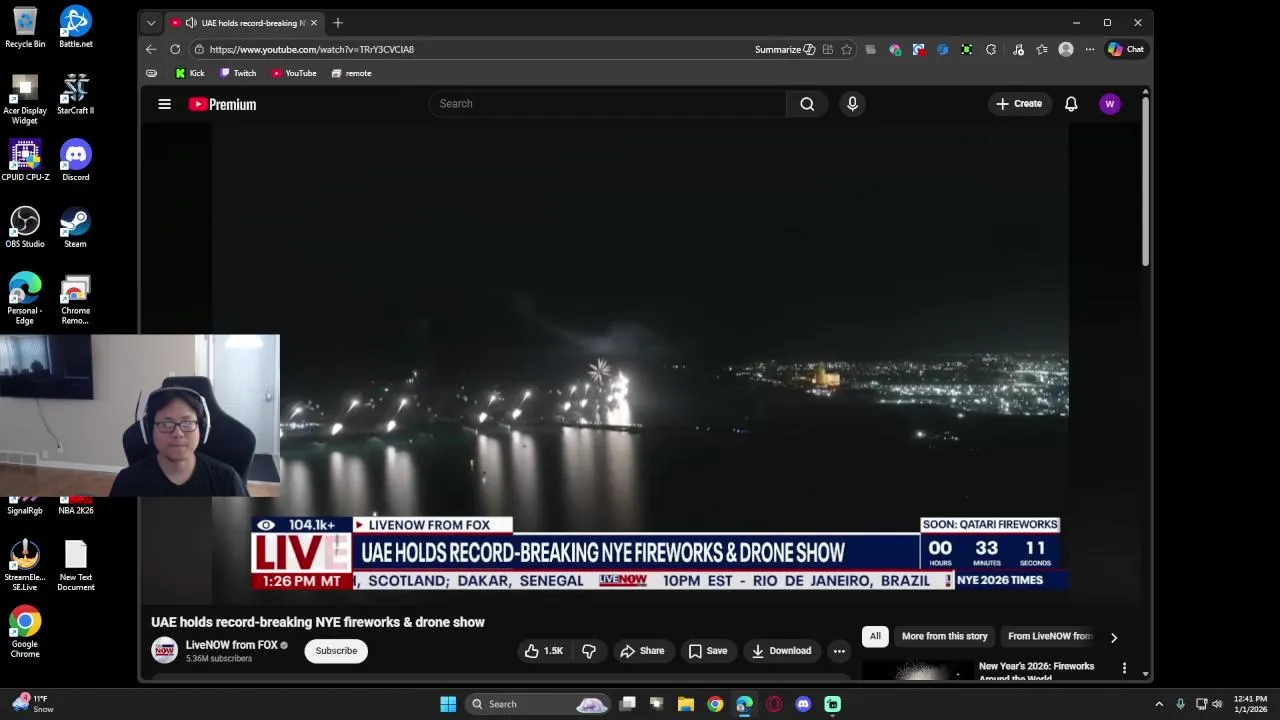Screen dimensions: 1280x720
Task: Show hidden system tray icons
Action: pyautogui.click(x=1159, y=704)
